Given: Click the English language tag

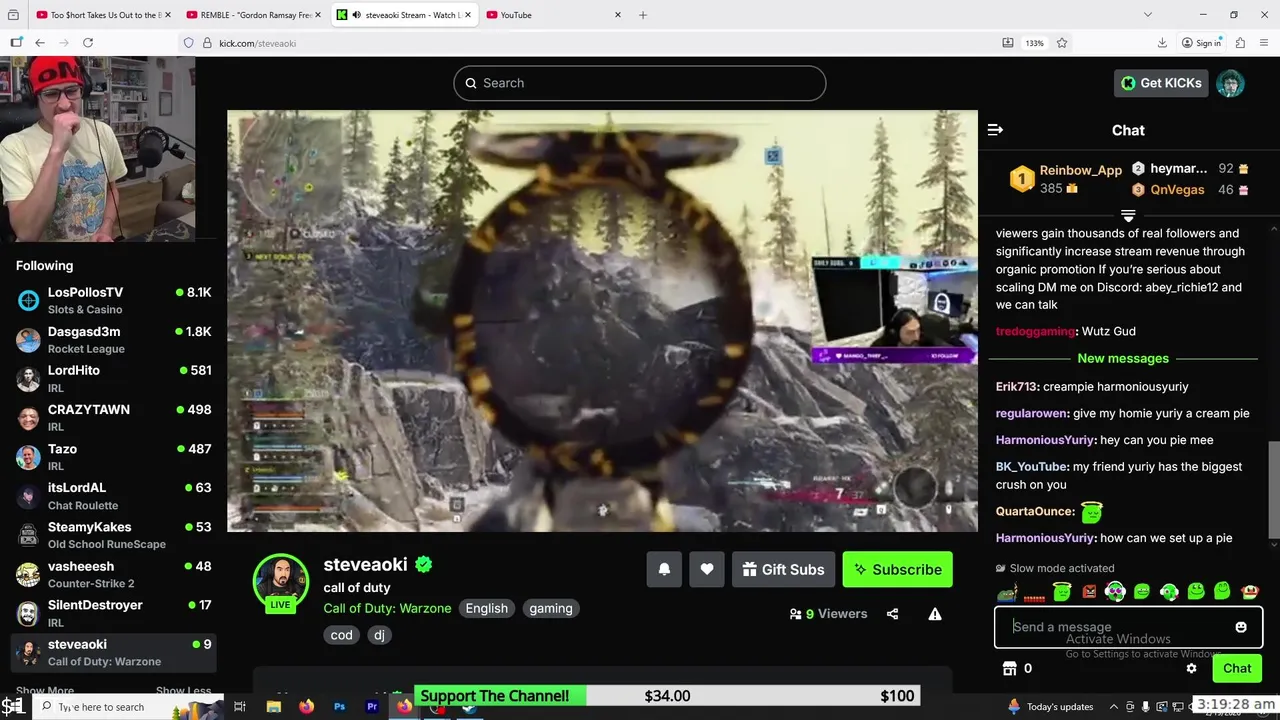Looking at the screenshot, I should pyautogui.click(x=487, y=608).
